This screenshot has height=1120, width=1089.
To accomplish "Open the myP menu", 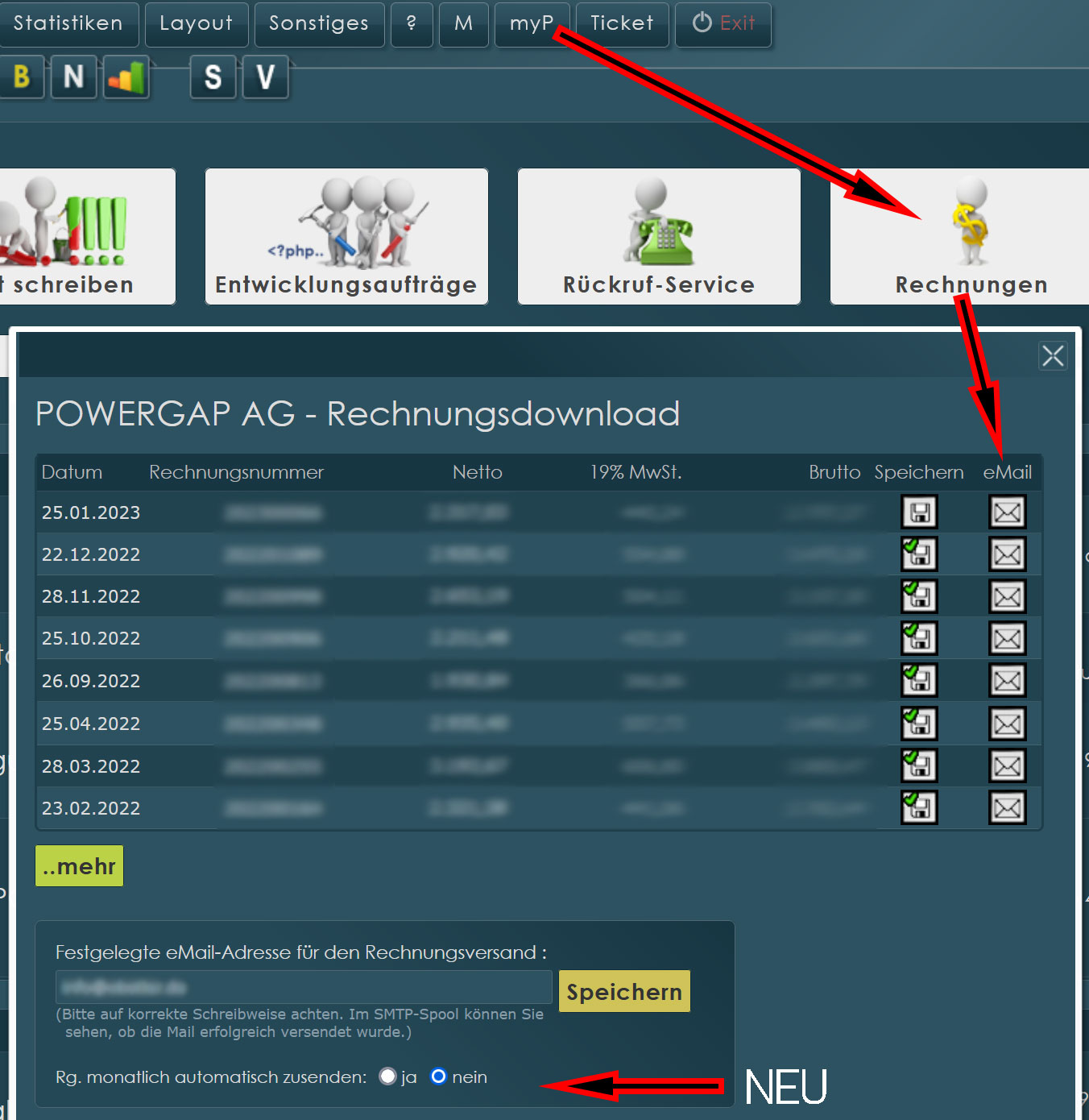I will coord(532,24).
